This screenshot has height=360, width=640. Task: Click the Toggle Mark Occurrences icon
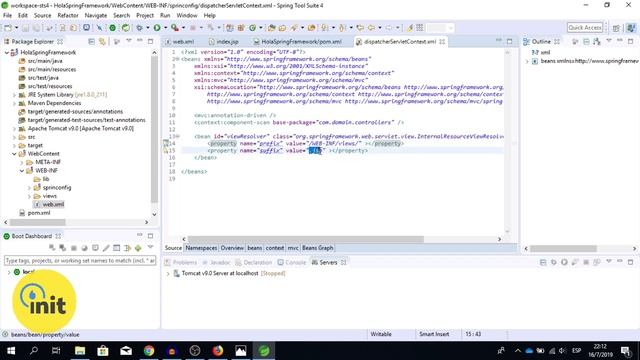(409, 28)
